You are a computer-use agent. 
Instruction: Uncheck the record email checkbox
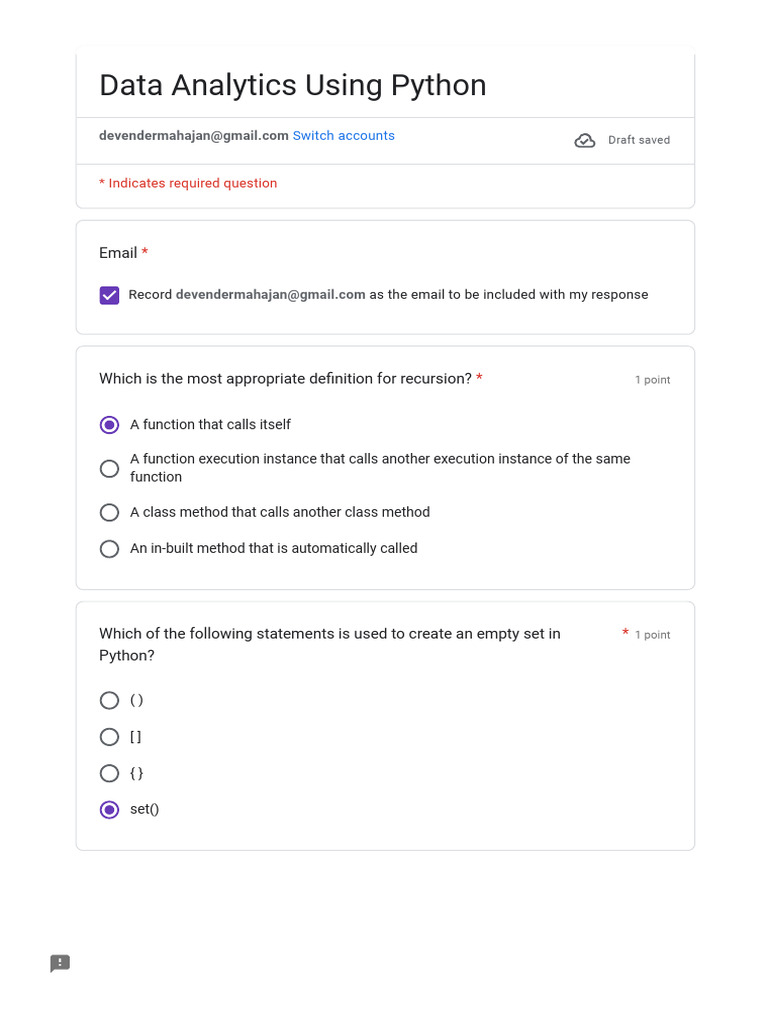(110, 295)
